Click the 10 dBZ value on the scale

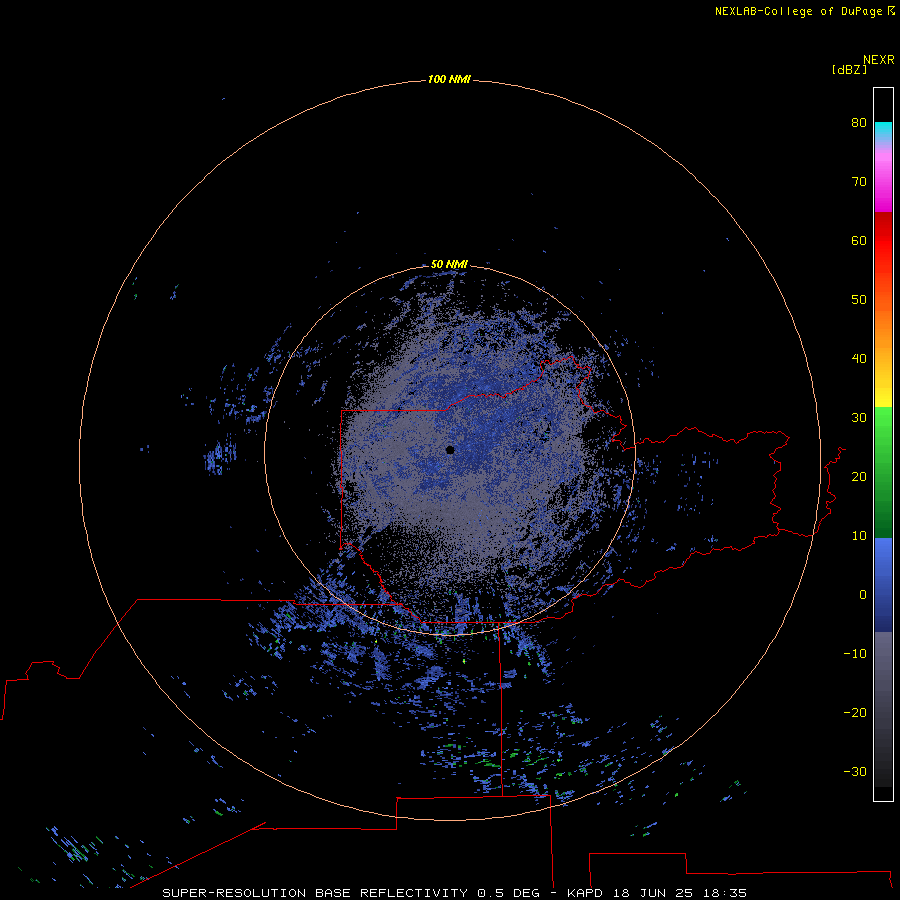coord(859,536)
